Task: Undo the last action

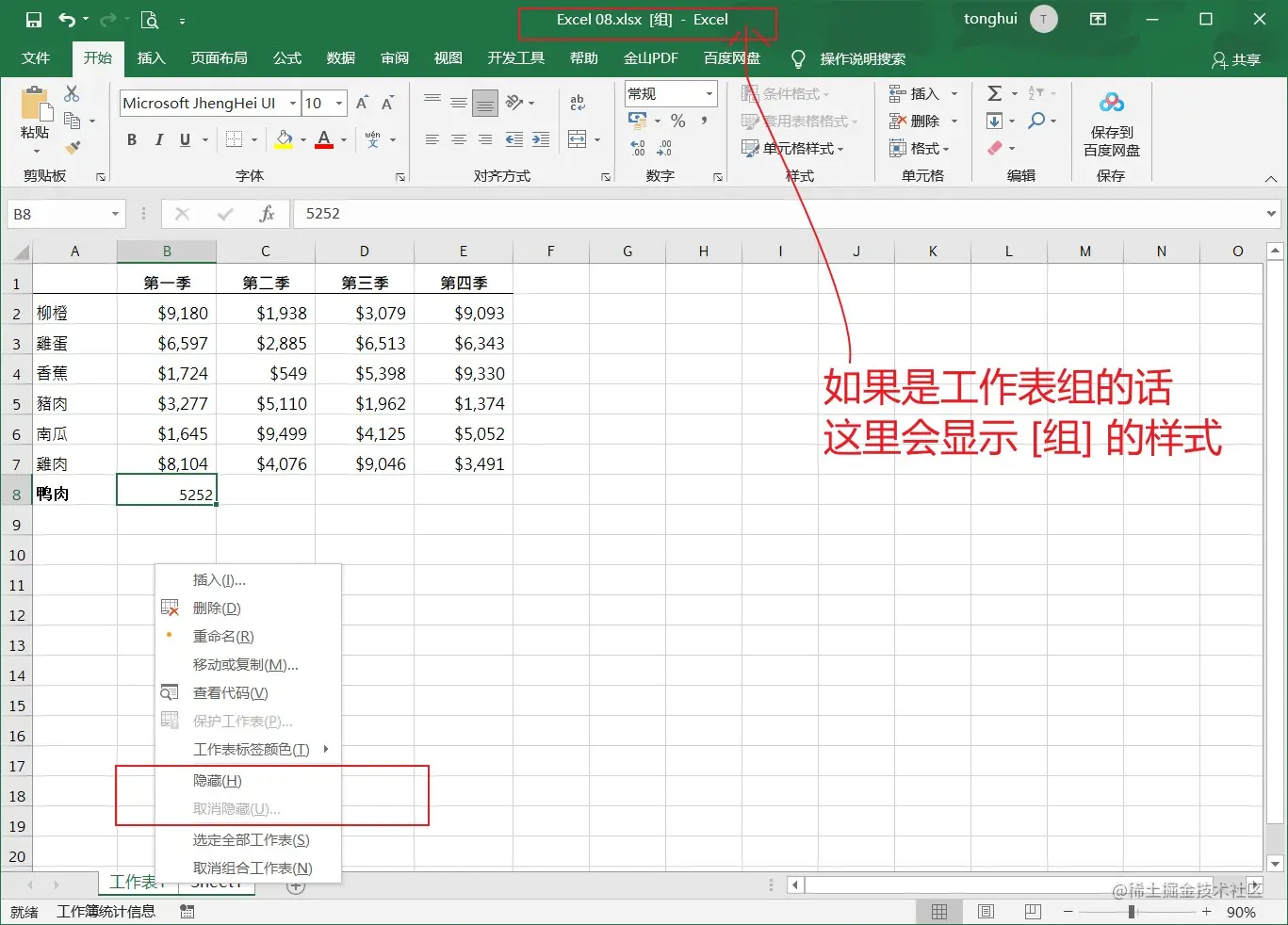Action: point(67,20)
